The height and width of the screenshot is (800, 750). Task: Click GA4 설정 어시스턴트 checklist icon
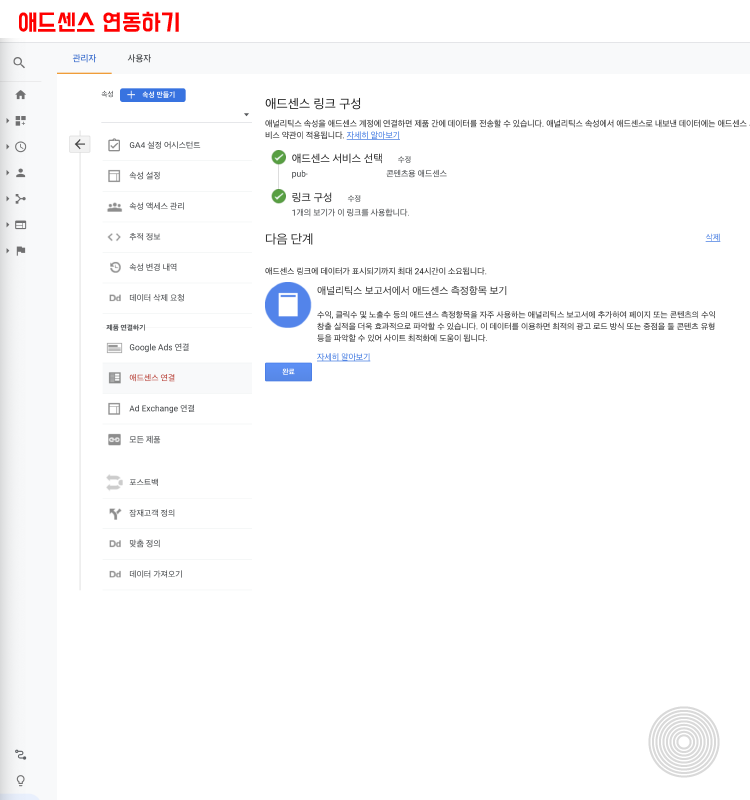(x=114, y=145)
